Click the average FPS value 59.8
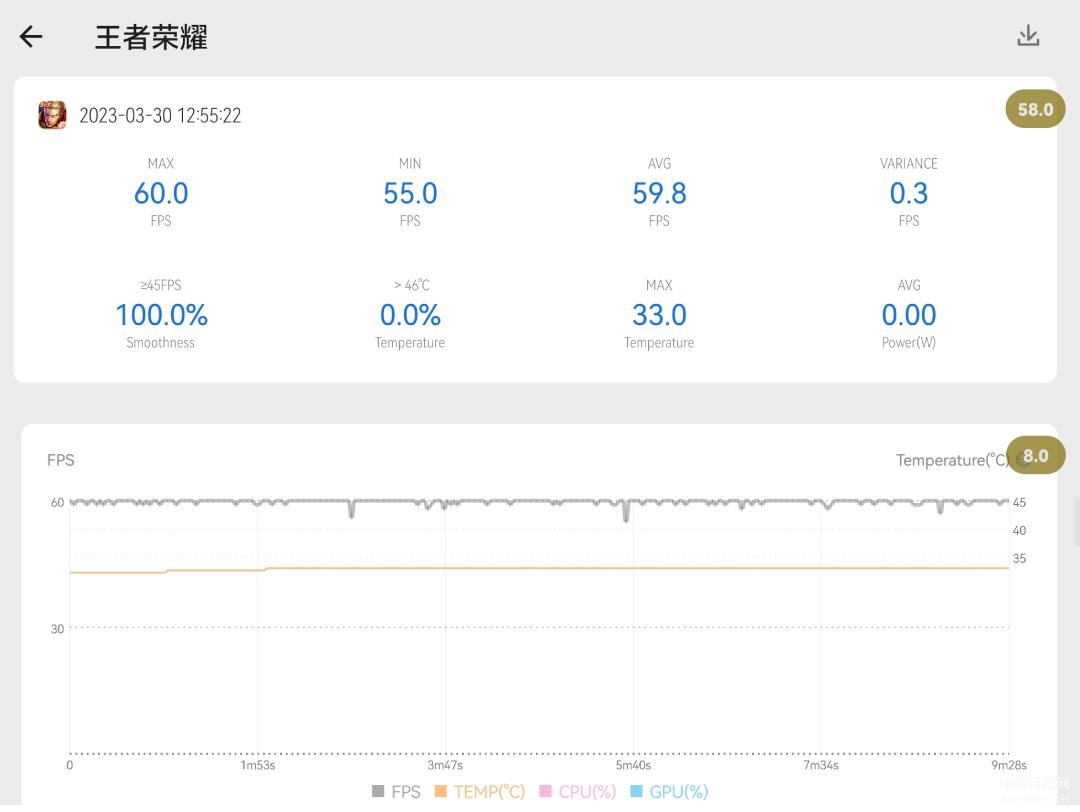The width and height of the screenshot is (1080, 812). pyautogui.click(x=660, y=194)
